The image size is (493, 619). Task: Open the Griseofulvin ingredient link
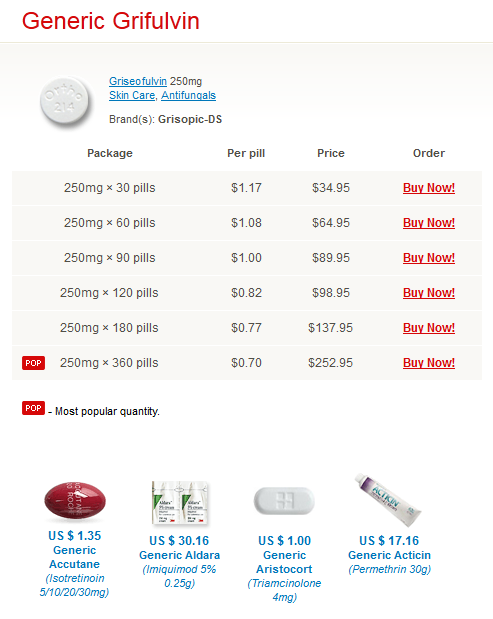pos(138,81)
